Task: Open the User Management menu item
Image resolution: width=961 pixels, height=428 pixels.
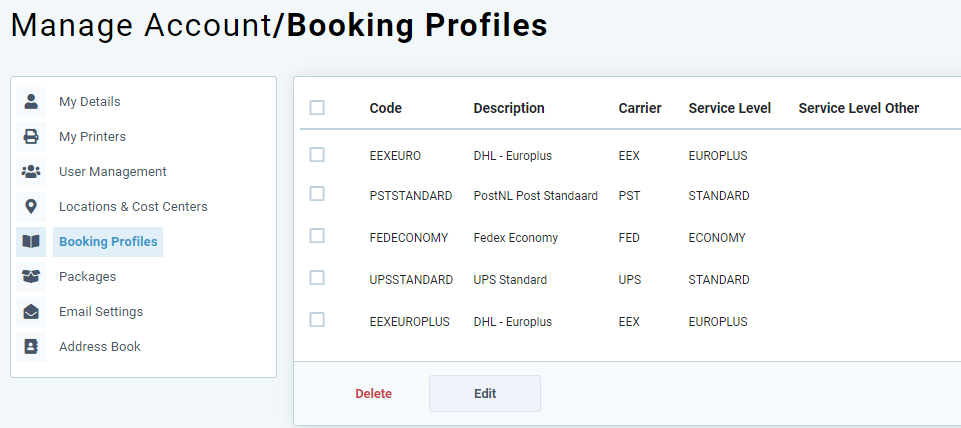Action: point(113,172)
